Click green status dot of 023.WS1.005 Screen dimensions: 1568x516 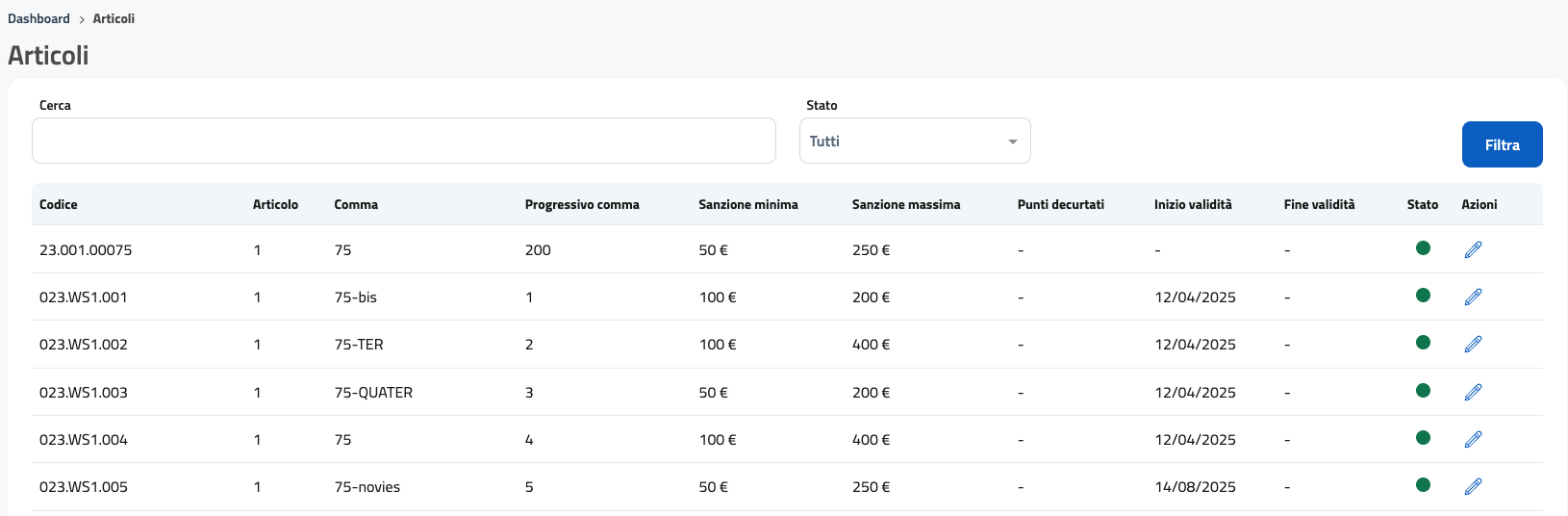tap(1423, 485)
